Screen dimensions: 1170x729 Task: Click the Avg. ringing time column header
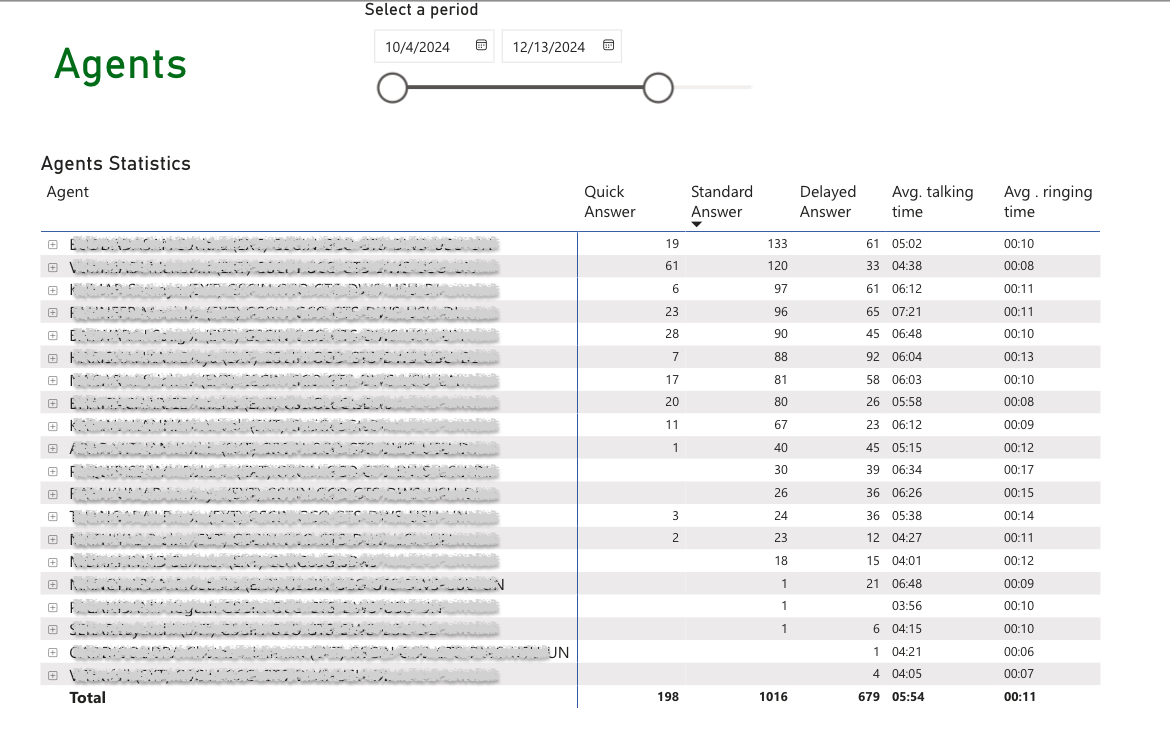coord(1047,201)
